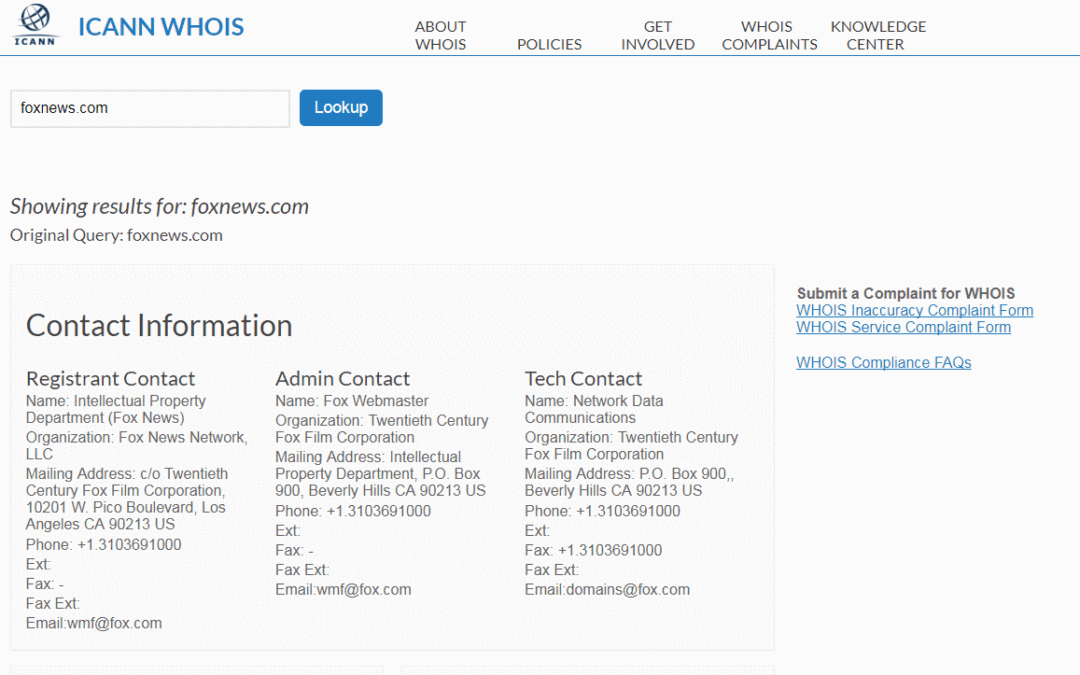Open the WHOIS Inaccuracy Complaint Form link
The width and height of the screenshot is (1080, 675).
pos(915,311)
